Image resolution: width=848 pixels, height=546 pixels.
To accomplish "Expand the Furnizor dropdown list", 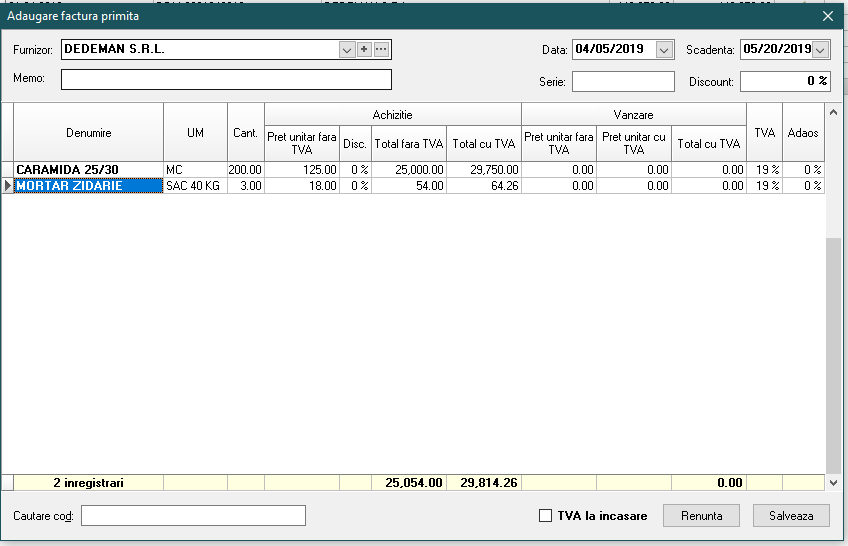I will 347,49.
